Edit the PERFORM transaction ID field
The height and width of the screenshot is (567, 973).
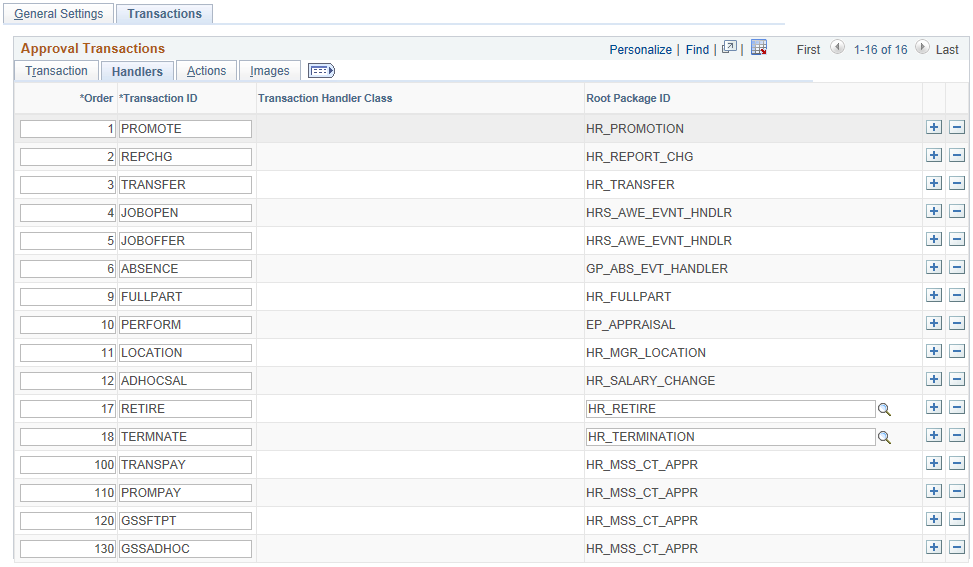pos(185,324)
